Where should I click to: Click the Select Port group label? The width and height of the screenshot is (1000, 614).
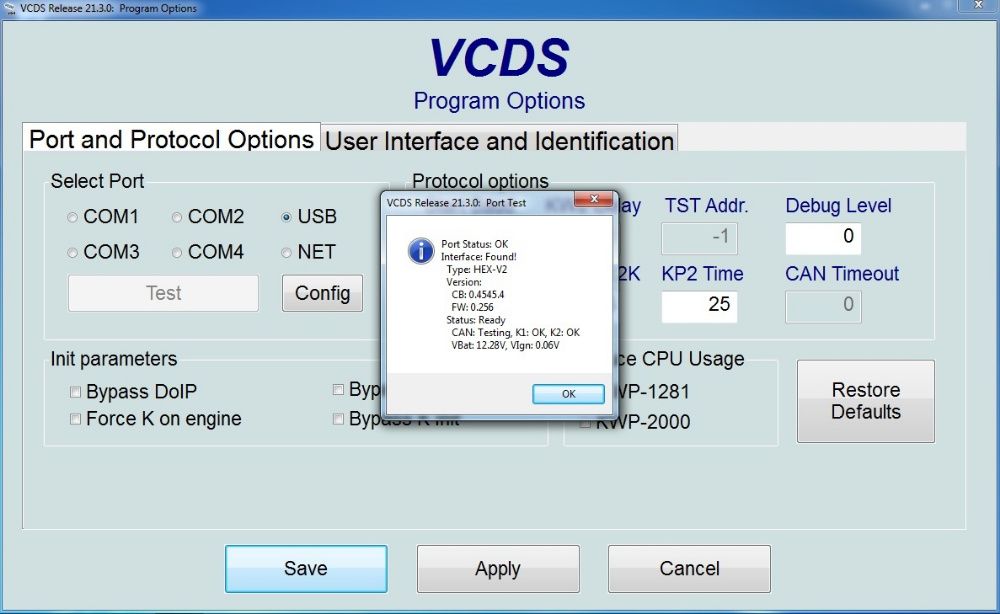point(97,181)
